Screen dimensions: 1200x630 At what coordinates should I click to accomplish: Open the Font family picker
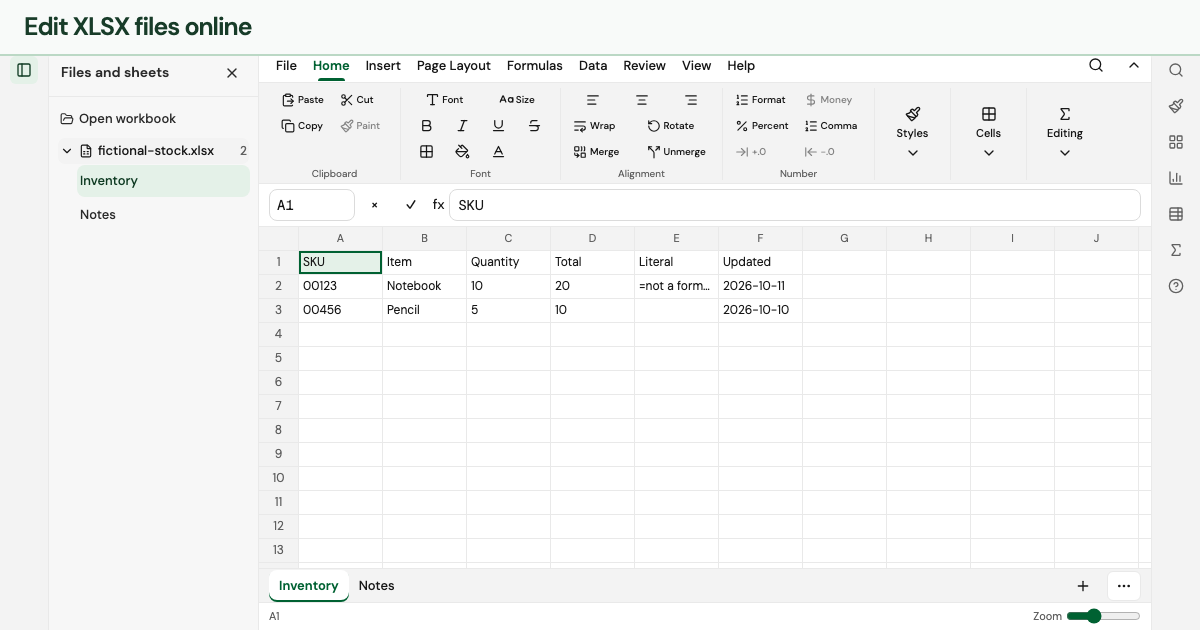click(x=445, y=100)
